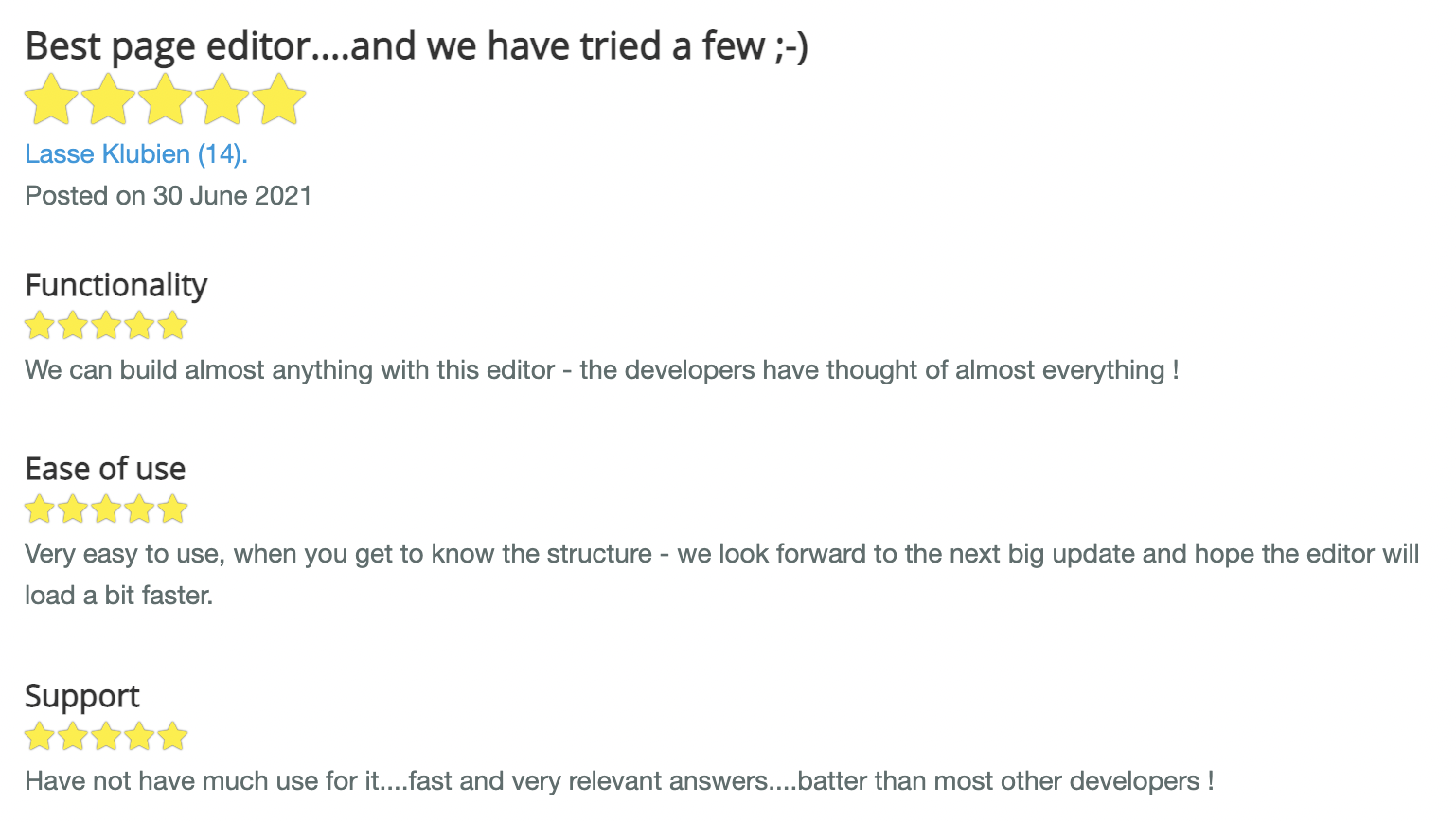1456x822 pixels.
Task: Click the middle Functionality rating star
Action: (x=106, y=326)
